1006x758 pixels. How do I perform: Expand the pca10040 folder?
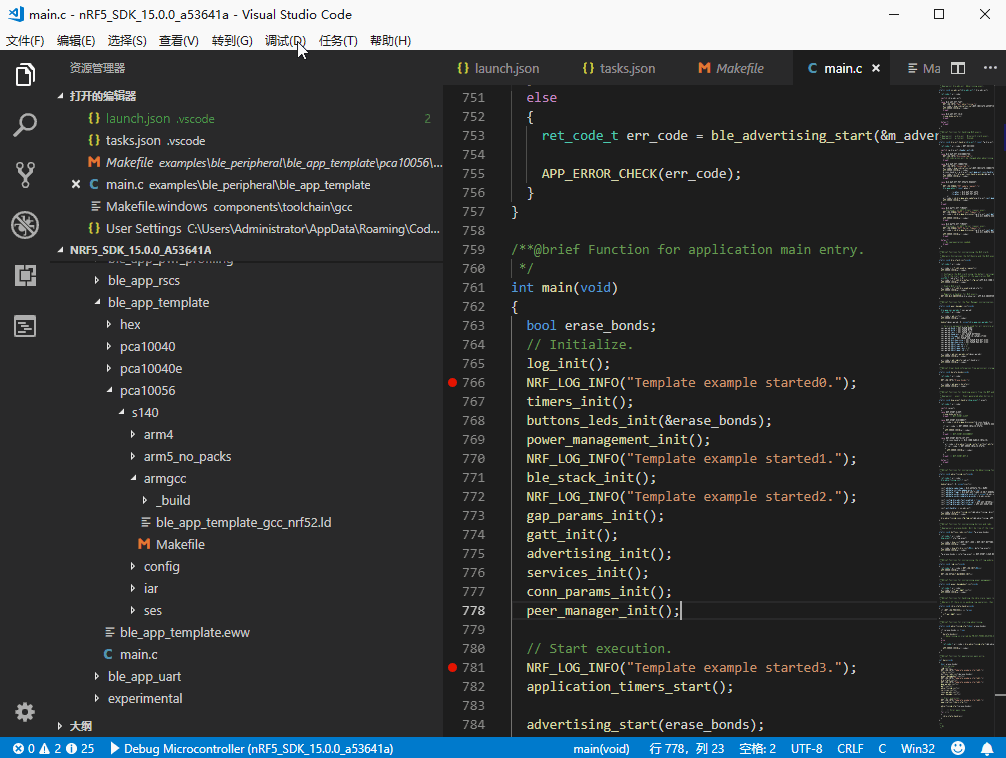pyautogui.click(x=109, y=346)
